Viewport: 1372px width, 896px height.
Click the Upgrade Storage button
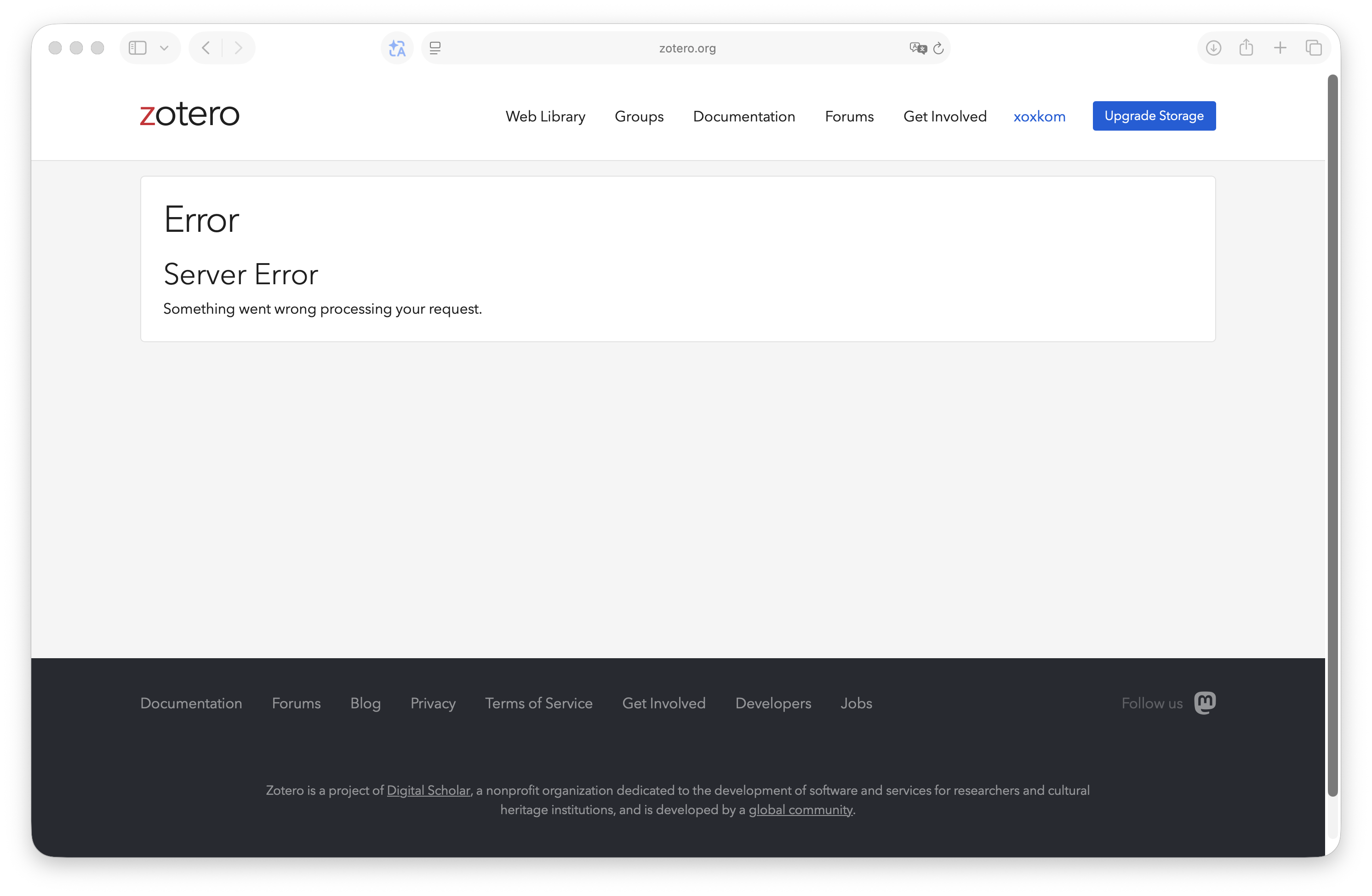pyautogui.click(x=1154, y=116)
